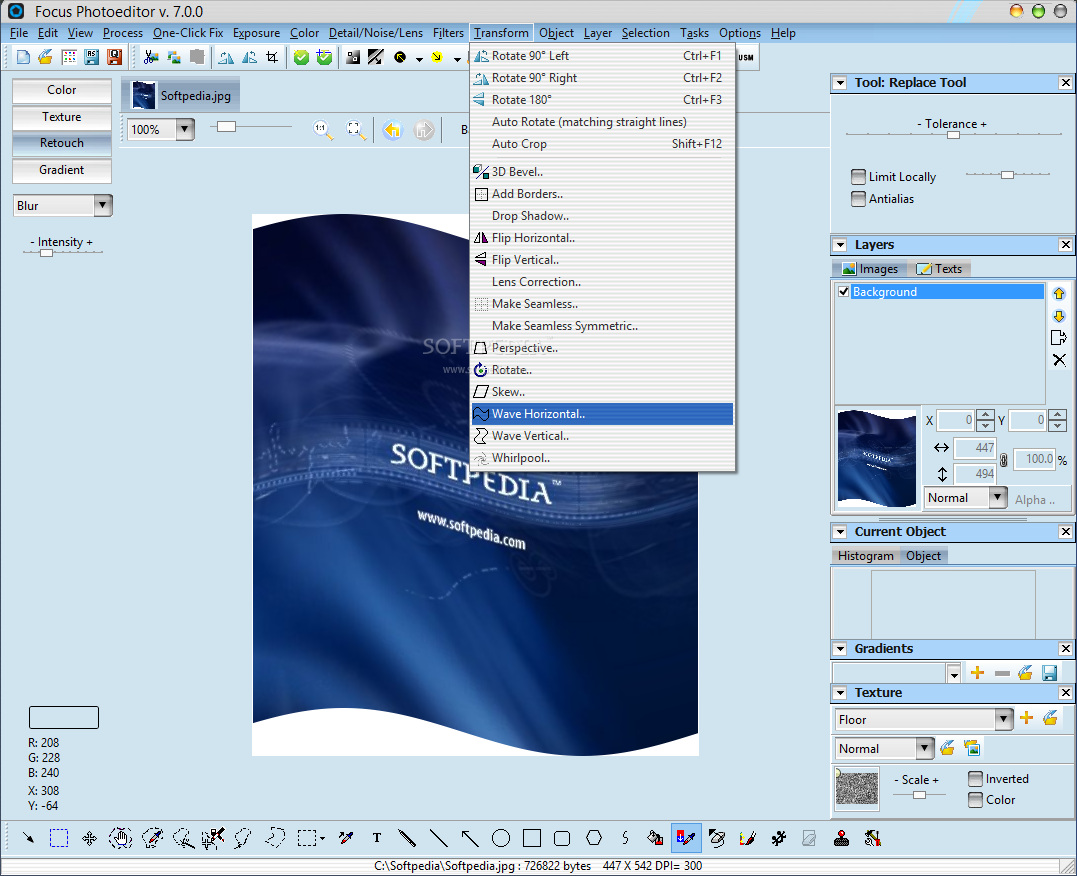
Task: Select the Clone Stamp tool icon
Action: [x=841, y=838]
